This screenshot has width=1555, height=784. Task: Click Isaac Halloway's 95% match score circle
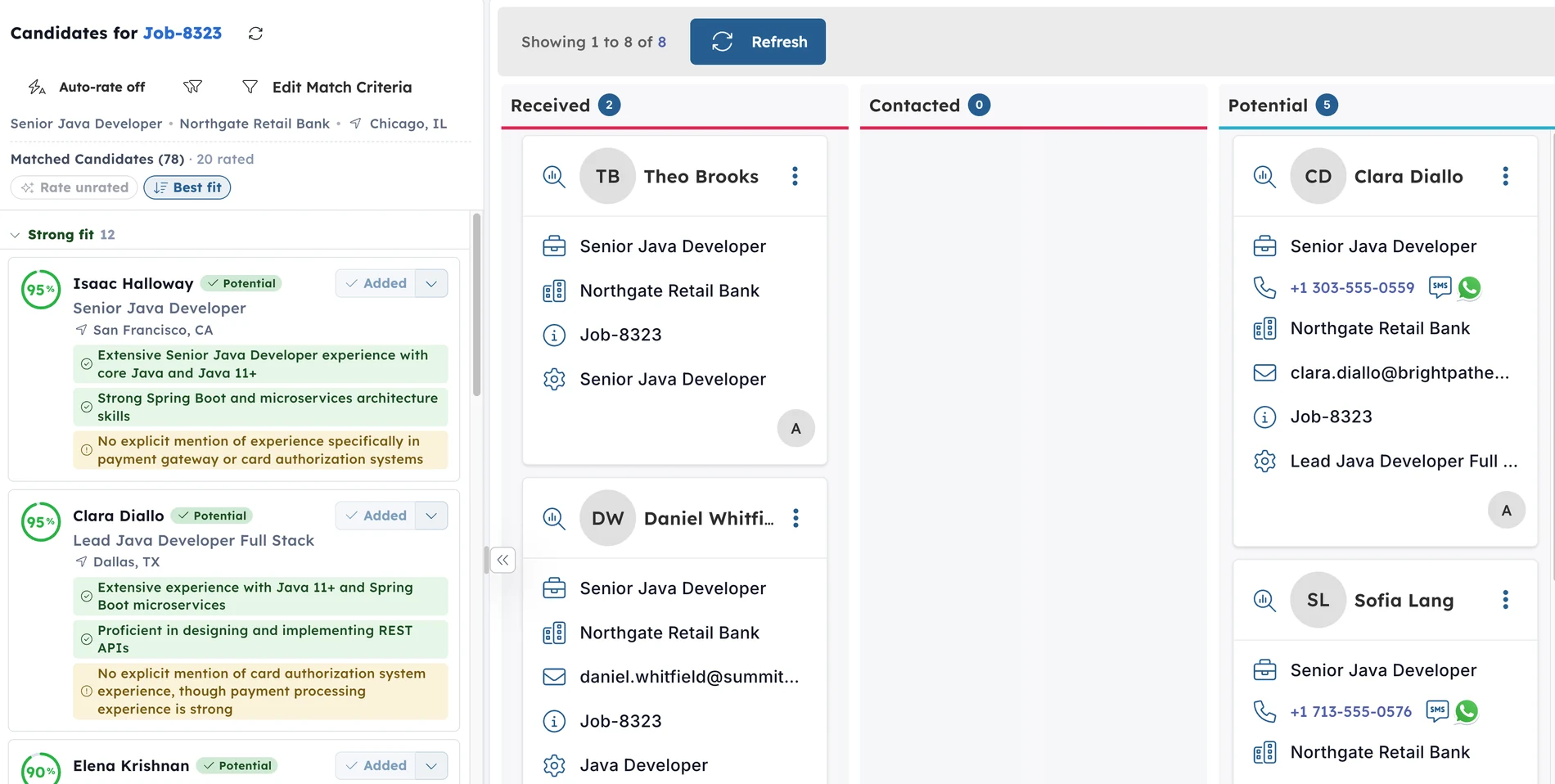[41, 290]
